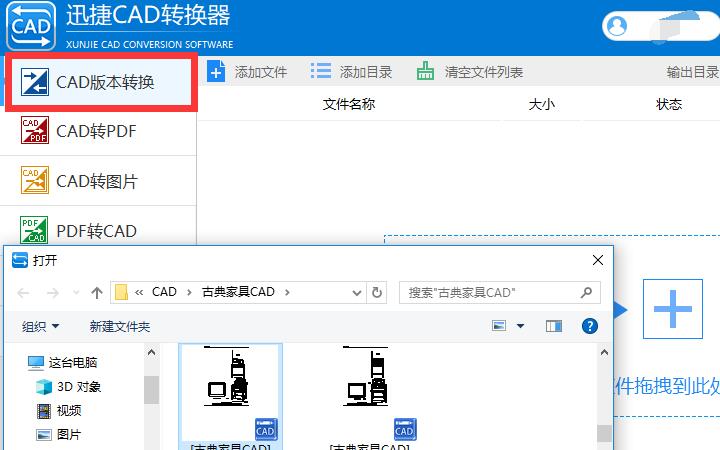Select 这台电脑 in navigation tree
The height and width of the screenshot is (450, 720).
62,362
